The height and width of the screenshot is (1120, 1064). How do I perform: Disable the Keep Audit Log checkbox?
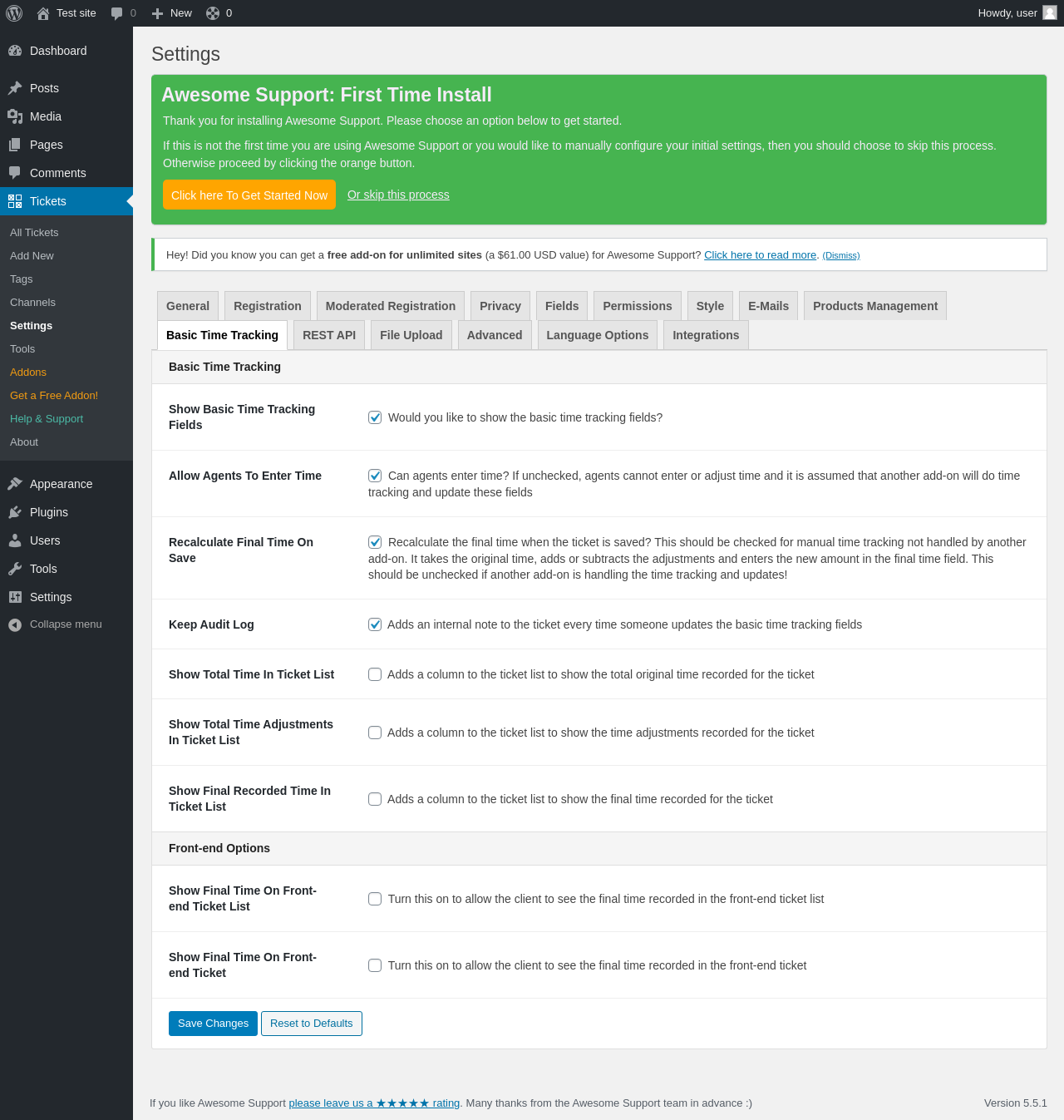point(375,624)
